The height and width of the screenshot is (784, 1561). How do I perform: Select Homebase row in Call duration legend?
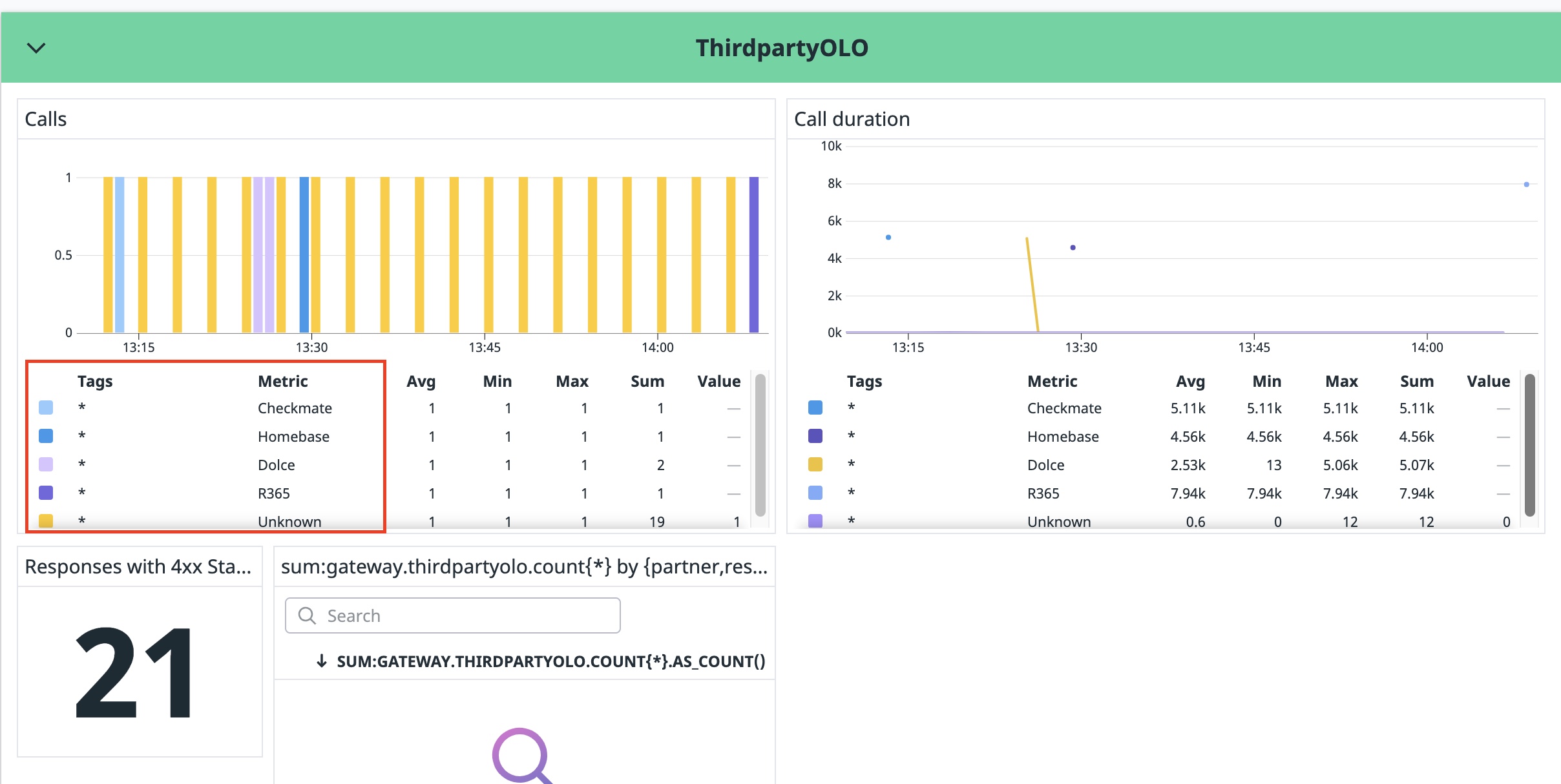(1159, 437)
